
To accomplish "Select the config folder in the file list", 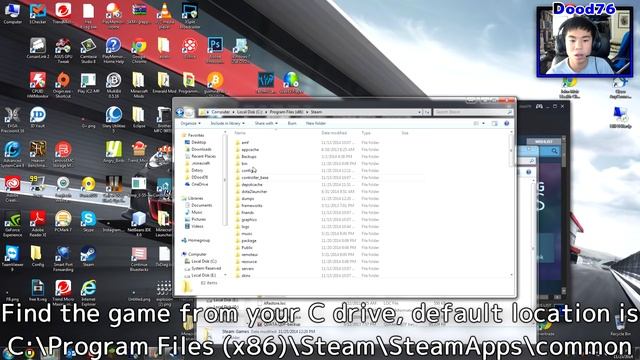I will [248, 171].
